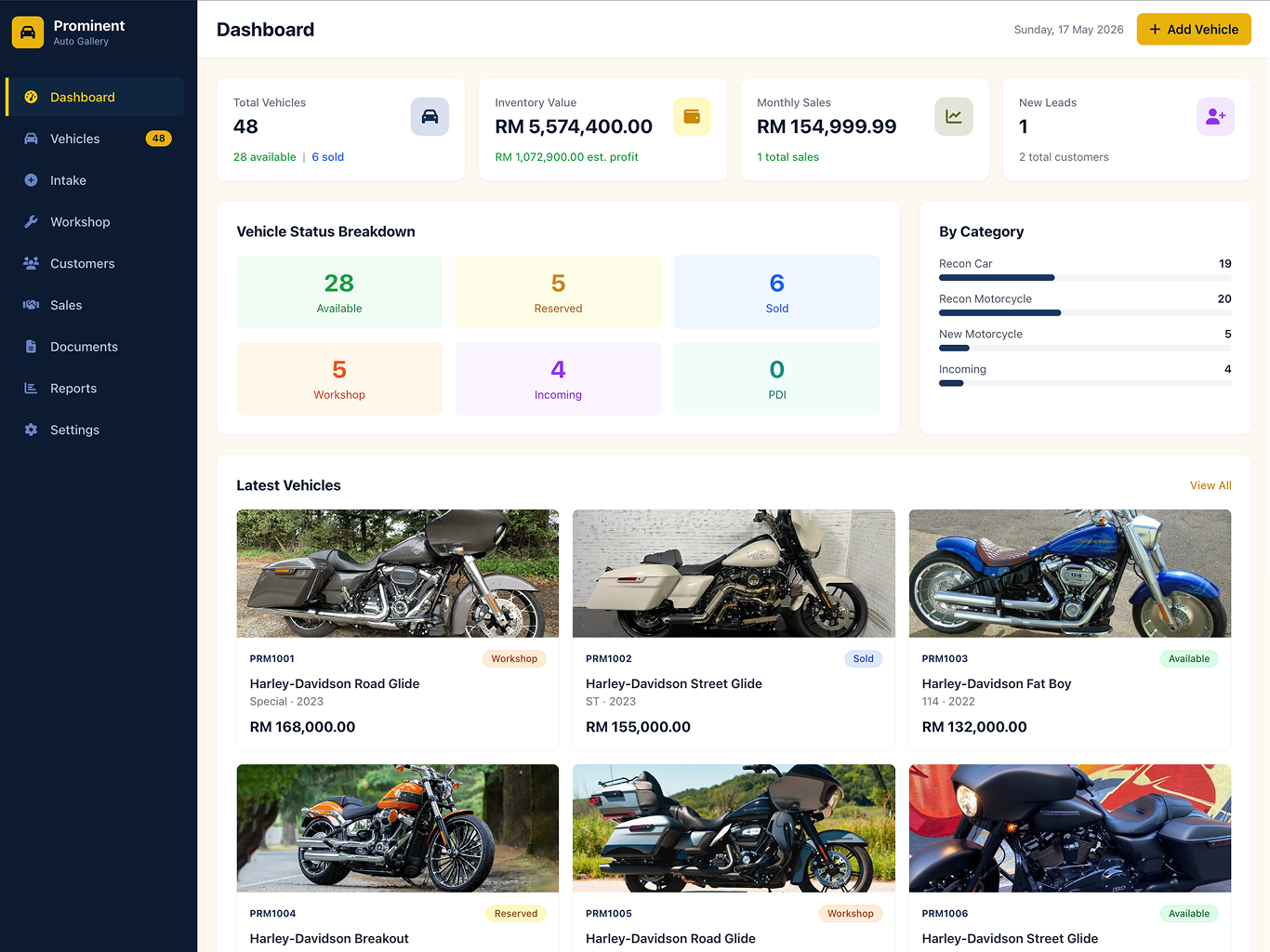Select the 5 Workshop status tile
Image resolution: width=1270 pixels, height=952 pixels.
click(x=339, y=378)
